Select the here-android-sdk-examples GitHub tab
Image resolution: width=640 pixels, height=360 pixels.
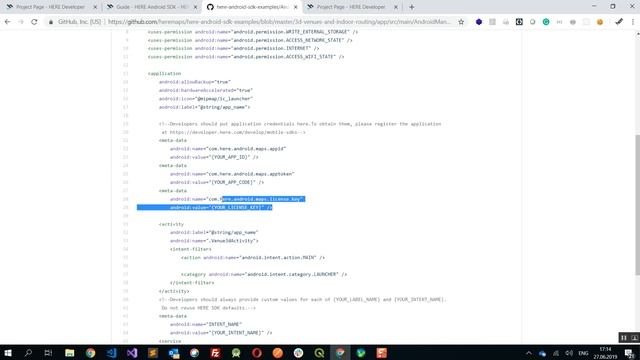click(x=252, y=7)
